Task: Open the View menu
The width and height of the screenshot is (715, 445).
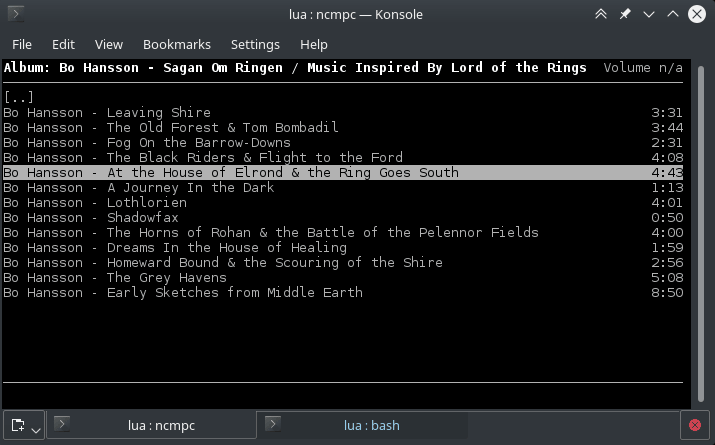Action: pyautogui.click(x=108, y=44)
